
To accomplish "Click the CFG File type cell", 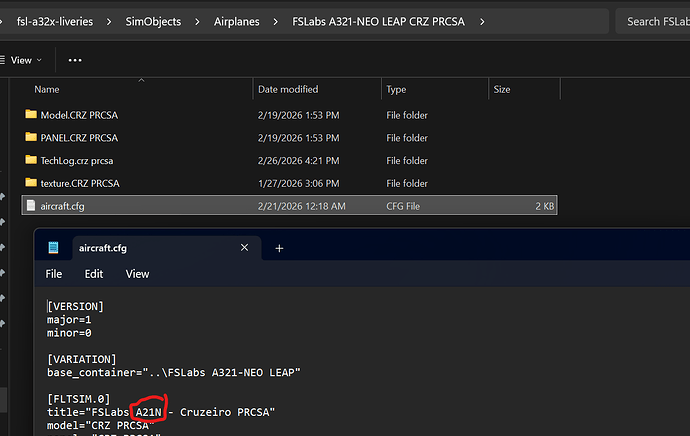I will pos(403,206).
